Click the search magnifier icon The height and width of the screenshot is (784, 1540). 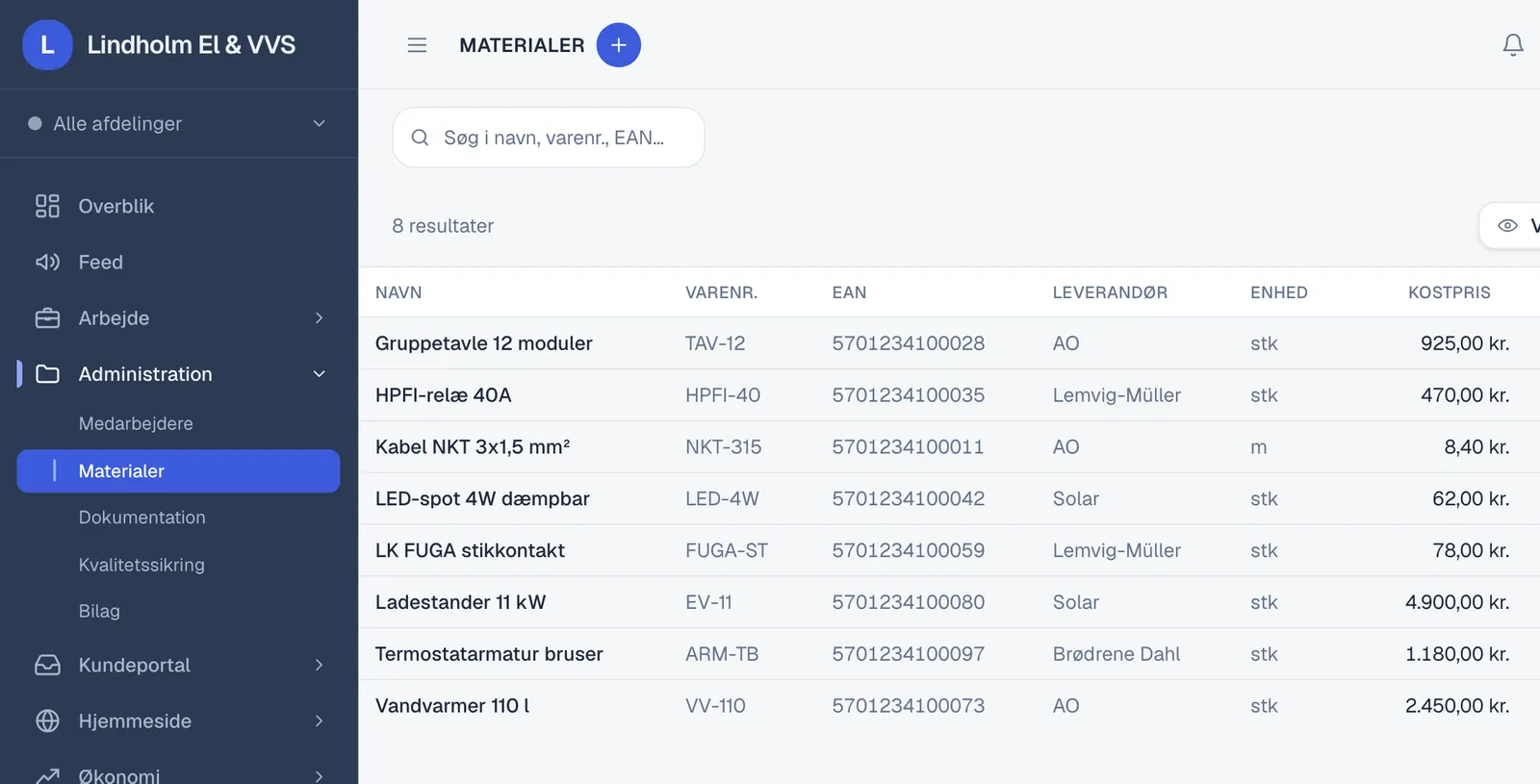point(420,138)
